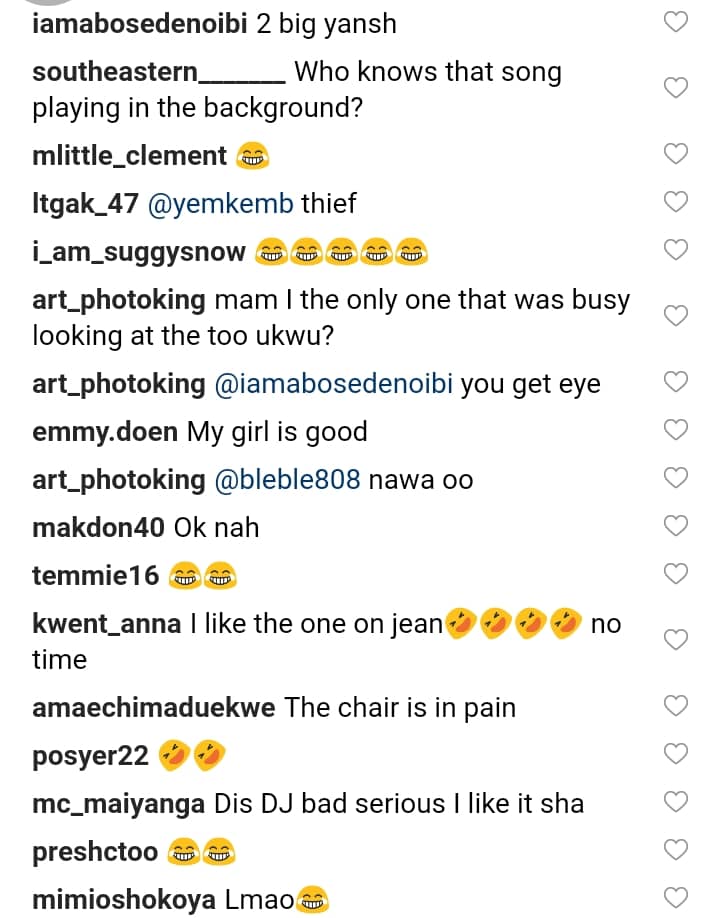Screen dimensions: 720x918
Task: Visit amaechimaduekwe's profile via username
Action: 154,708
